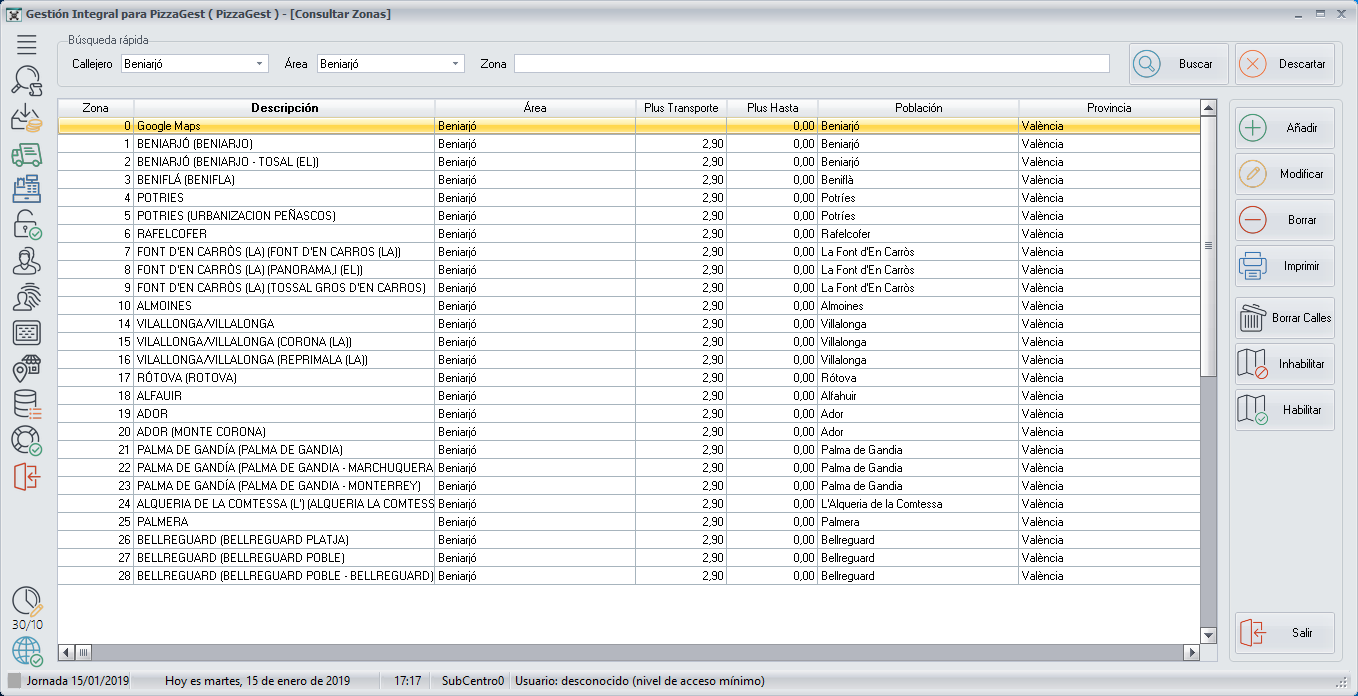Click Inhabilitar to disable the zone

click(1285, 364)
